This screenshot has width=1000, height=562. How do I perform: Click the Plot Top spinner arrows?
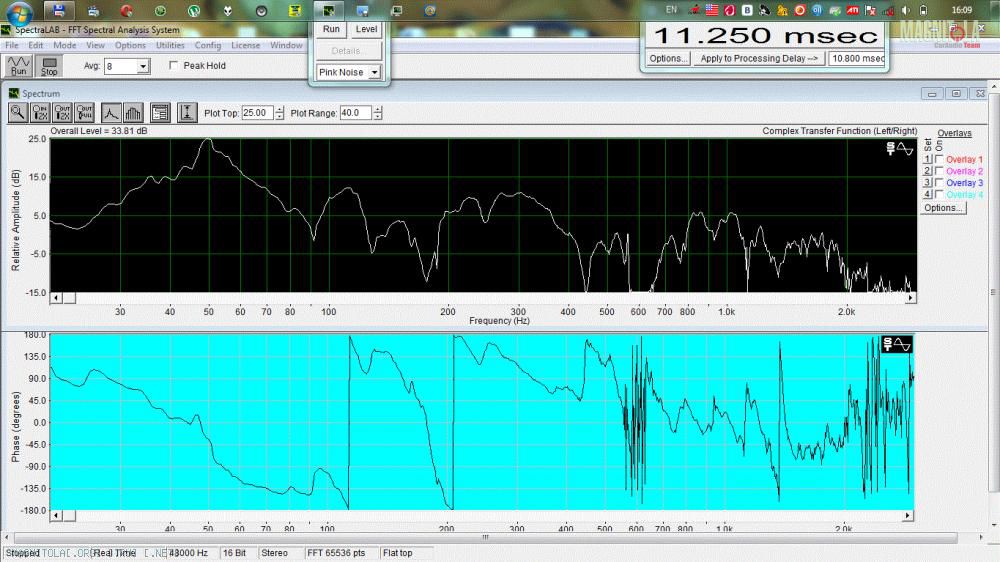click(279, 113)
